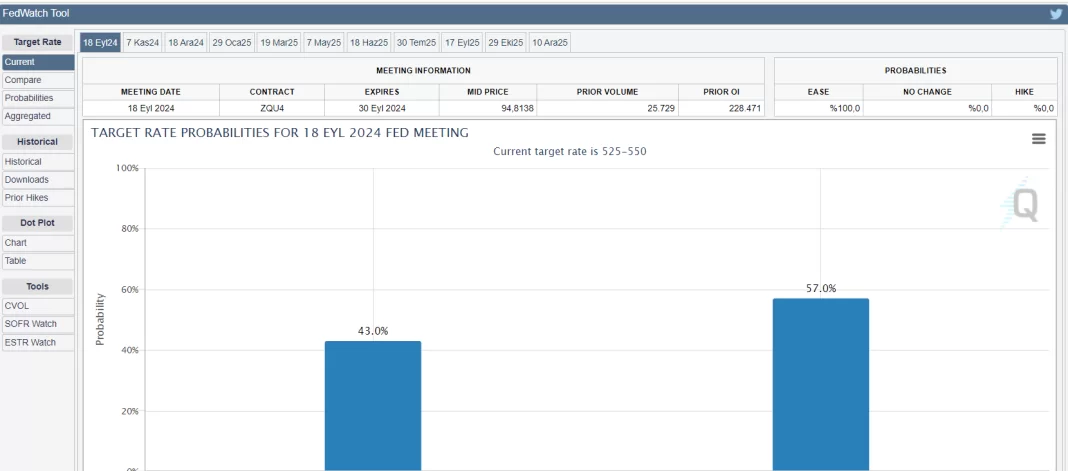The height and width of the screenshot is (471, 1068).
Task: Switch to the 10 Ara25 tab
Action: tap(550, 42)
